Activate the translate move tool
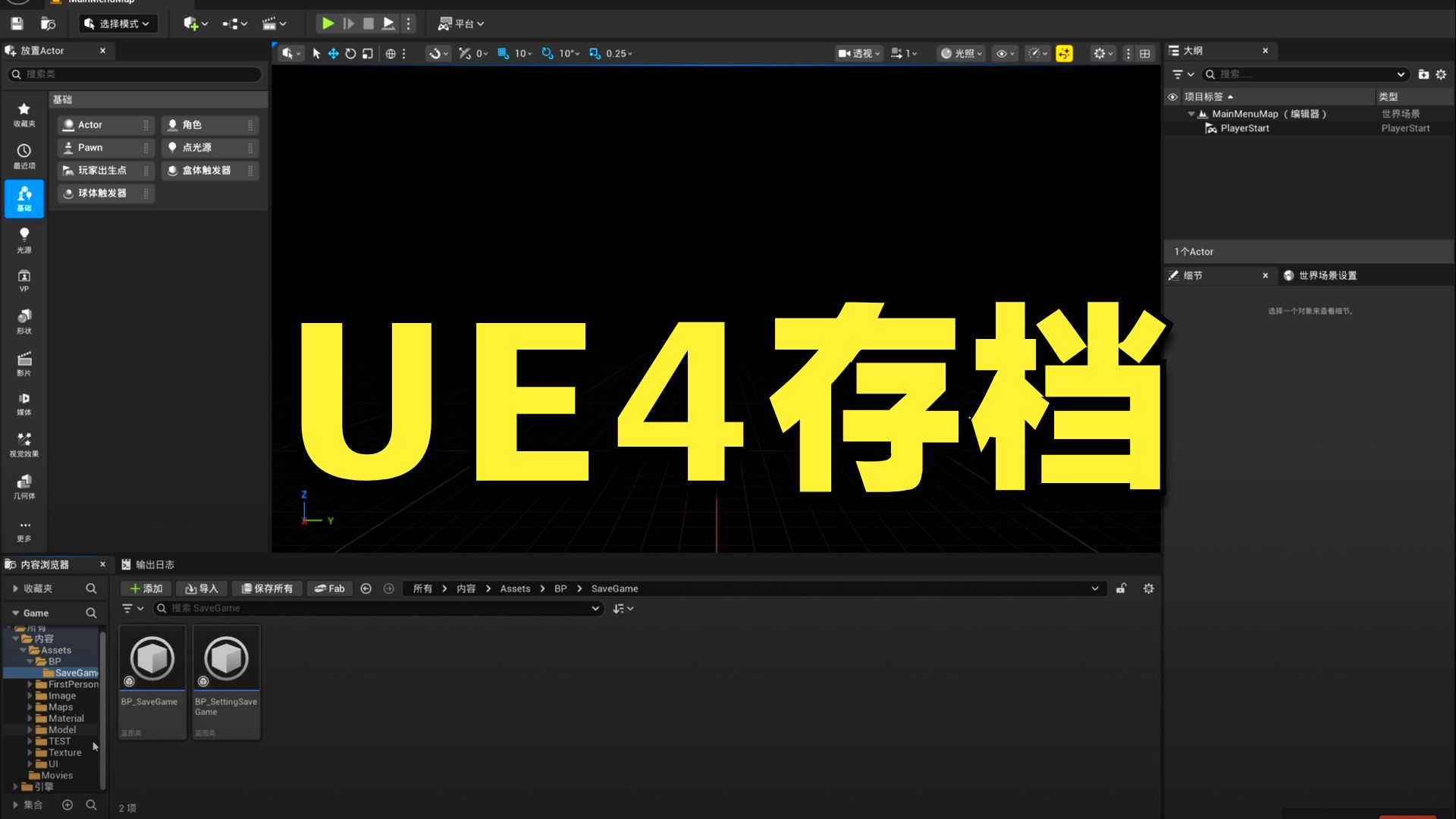The width and height of the screenshot is (1456, 819). pyautogui.click(x=333, y=54)
